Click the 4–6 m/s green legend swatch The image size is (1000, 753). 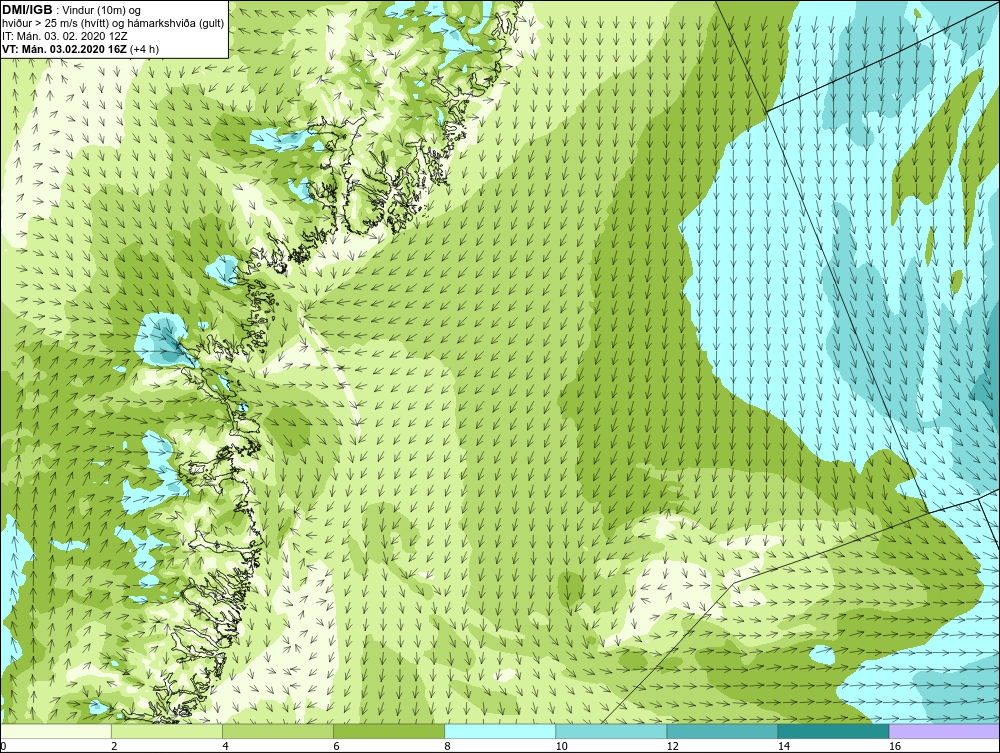pos(278,731)
